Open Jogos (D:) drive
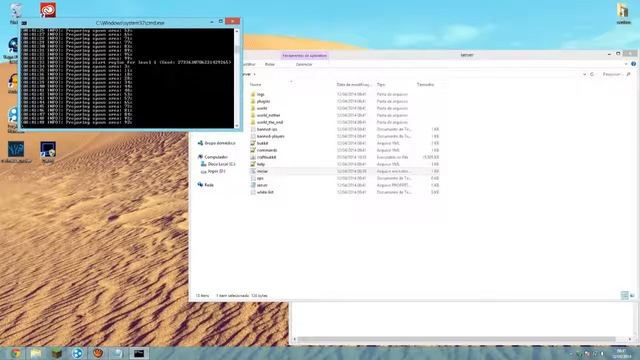Screen dimensions: 640x360 (x=213, y=171)
